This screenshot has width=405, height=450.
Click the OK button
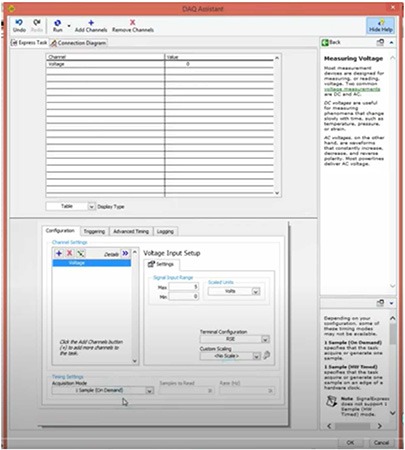coord(350,443)
